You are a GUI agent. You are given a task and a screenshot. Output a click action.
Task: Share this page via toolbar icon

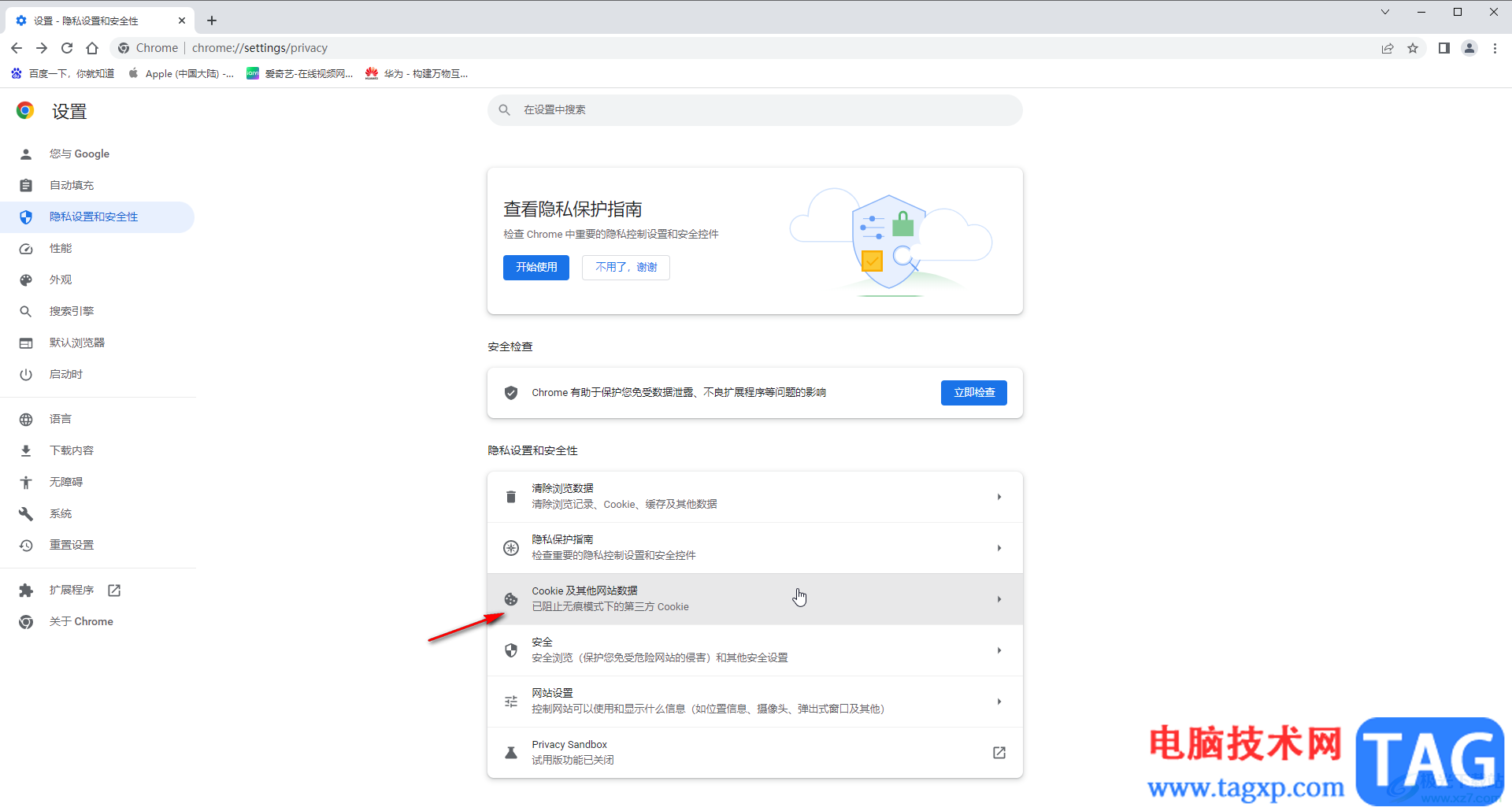click(x=1388, y=48)
